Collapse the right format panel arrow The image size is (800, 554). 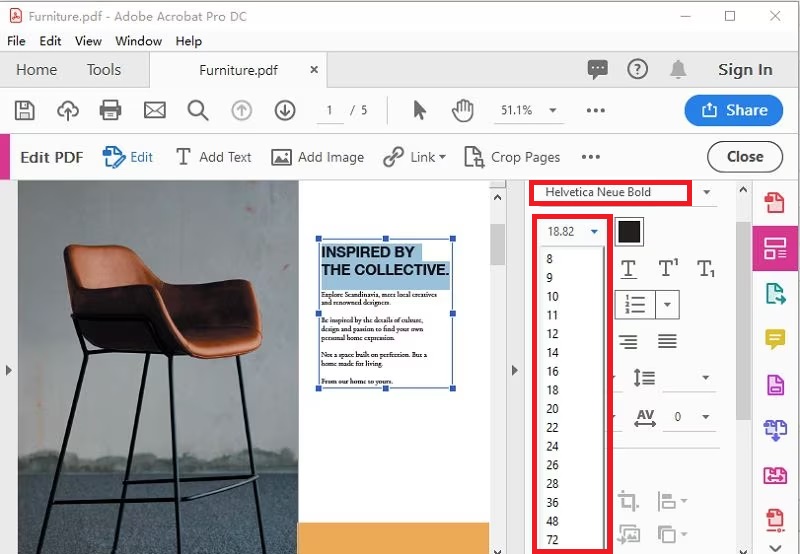[514, 370]
